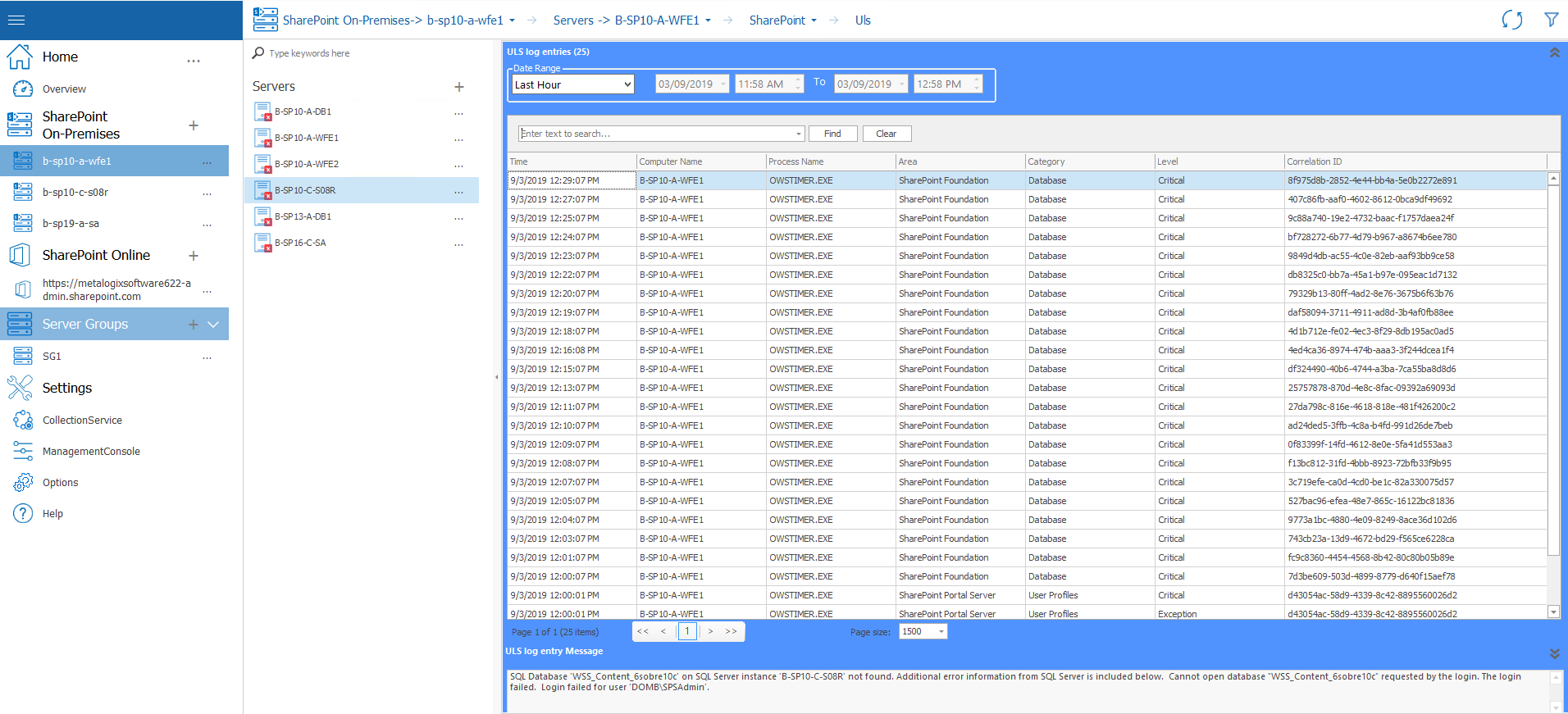
Task: Click page number 1 field
Action: pyautogui.click(x=687, y=631)
